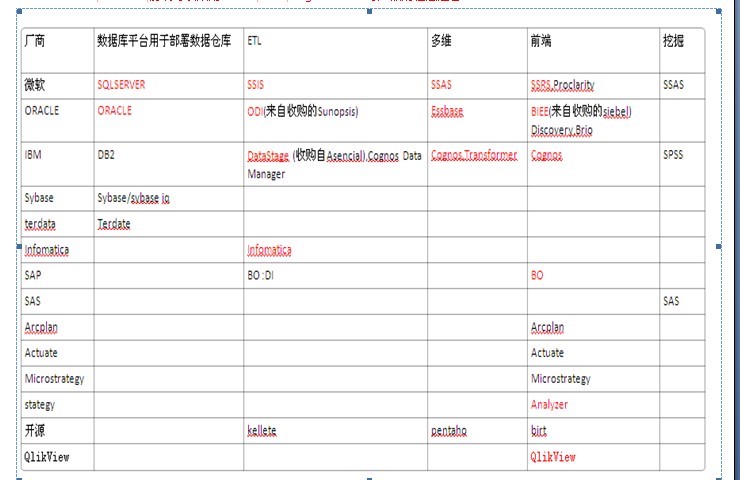Click the BIEE(来自收购的siebel) text

click(x=581, y=111)
